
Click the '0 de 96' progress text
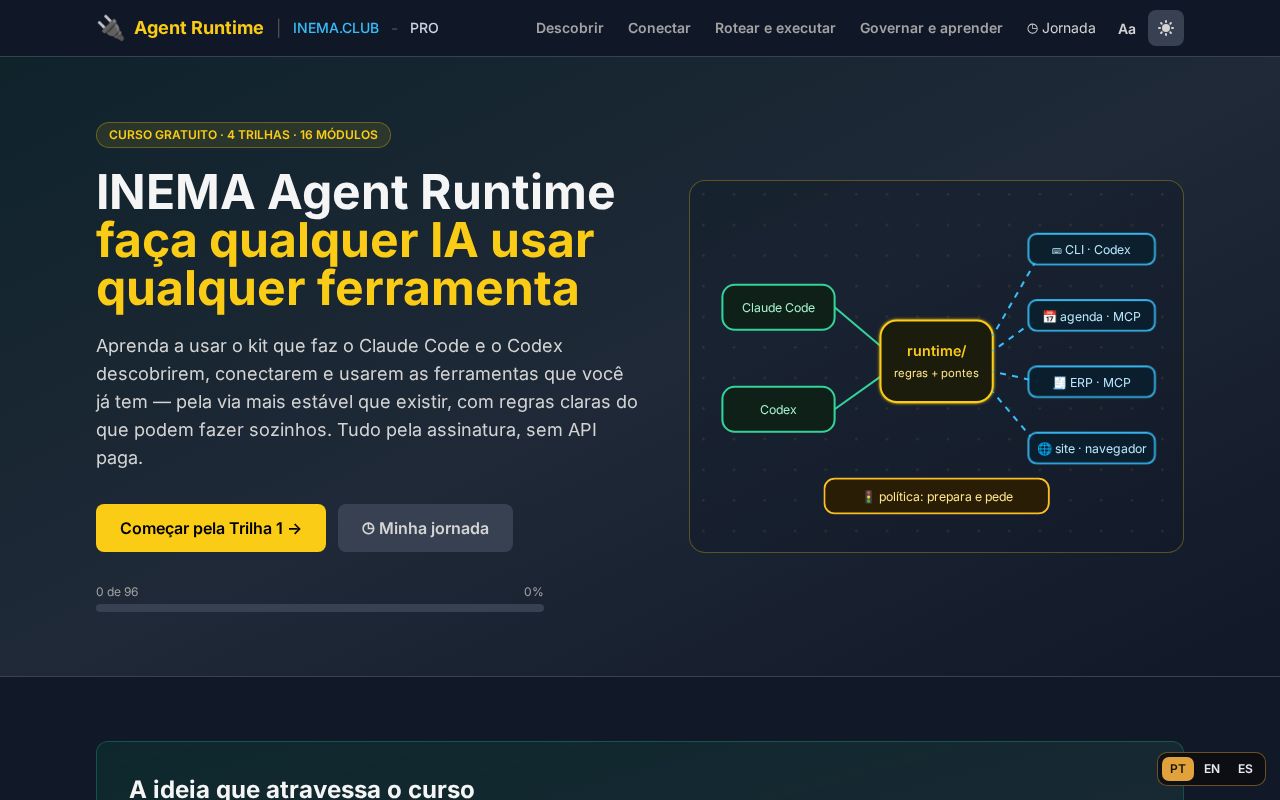[x=117, y=592]
